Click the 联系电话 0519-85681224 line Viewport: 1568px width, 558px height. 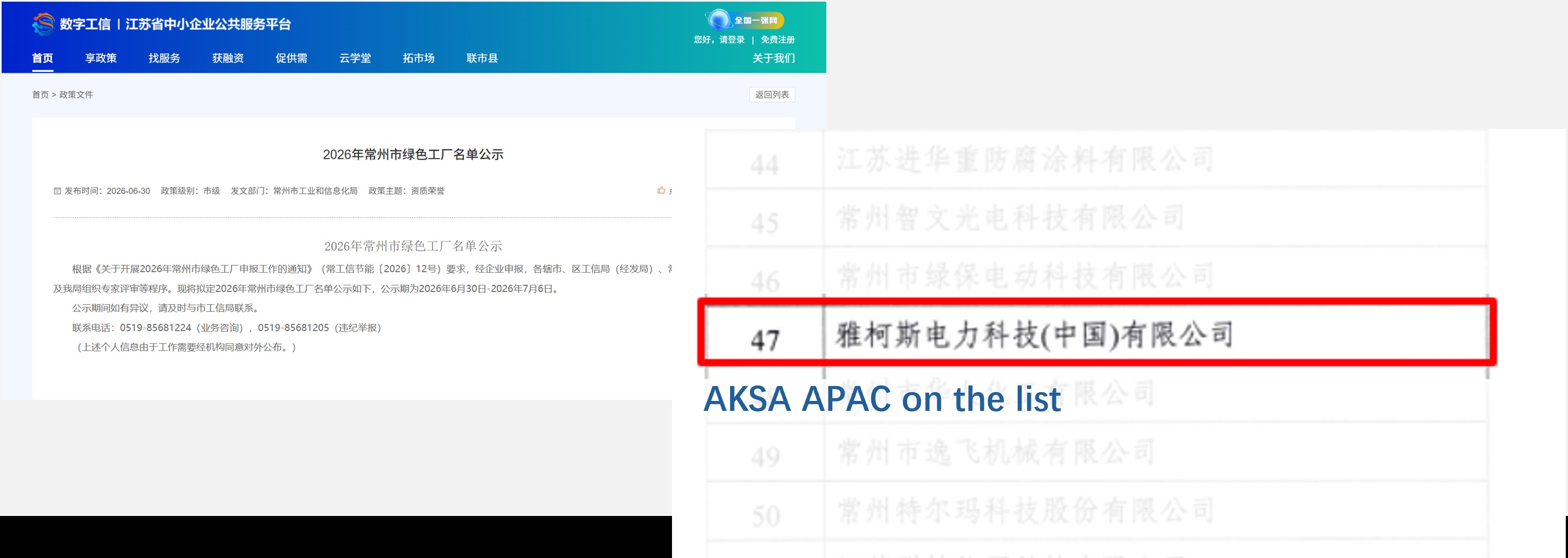[x=226, y=327]
